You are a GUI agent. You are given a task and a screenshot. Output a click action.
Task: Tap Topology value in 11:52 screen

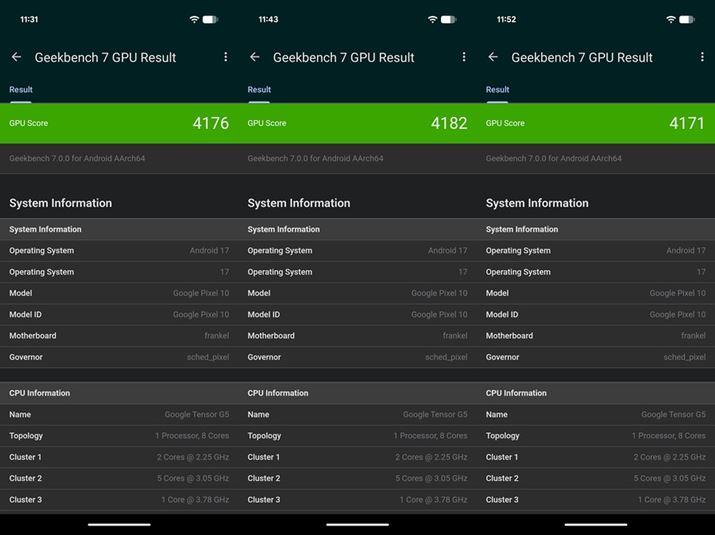668,436
